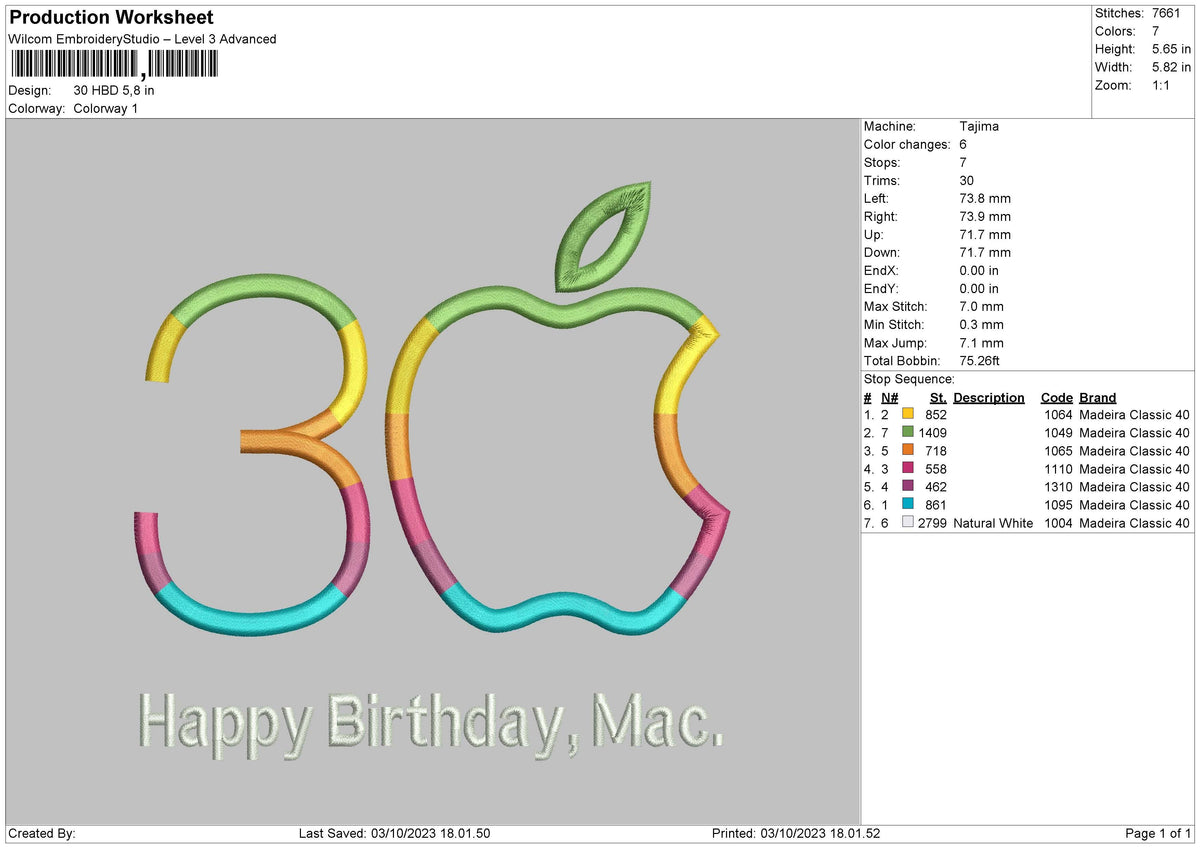Click the 'Natural White' description text
The image size is (1200, 848).
coord(993,523)
